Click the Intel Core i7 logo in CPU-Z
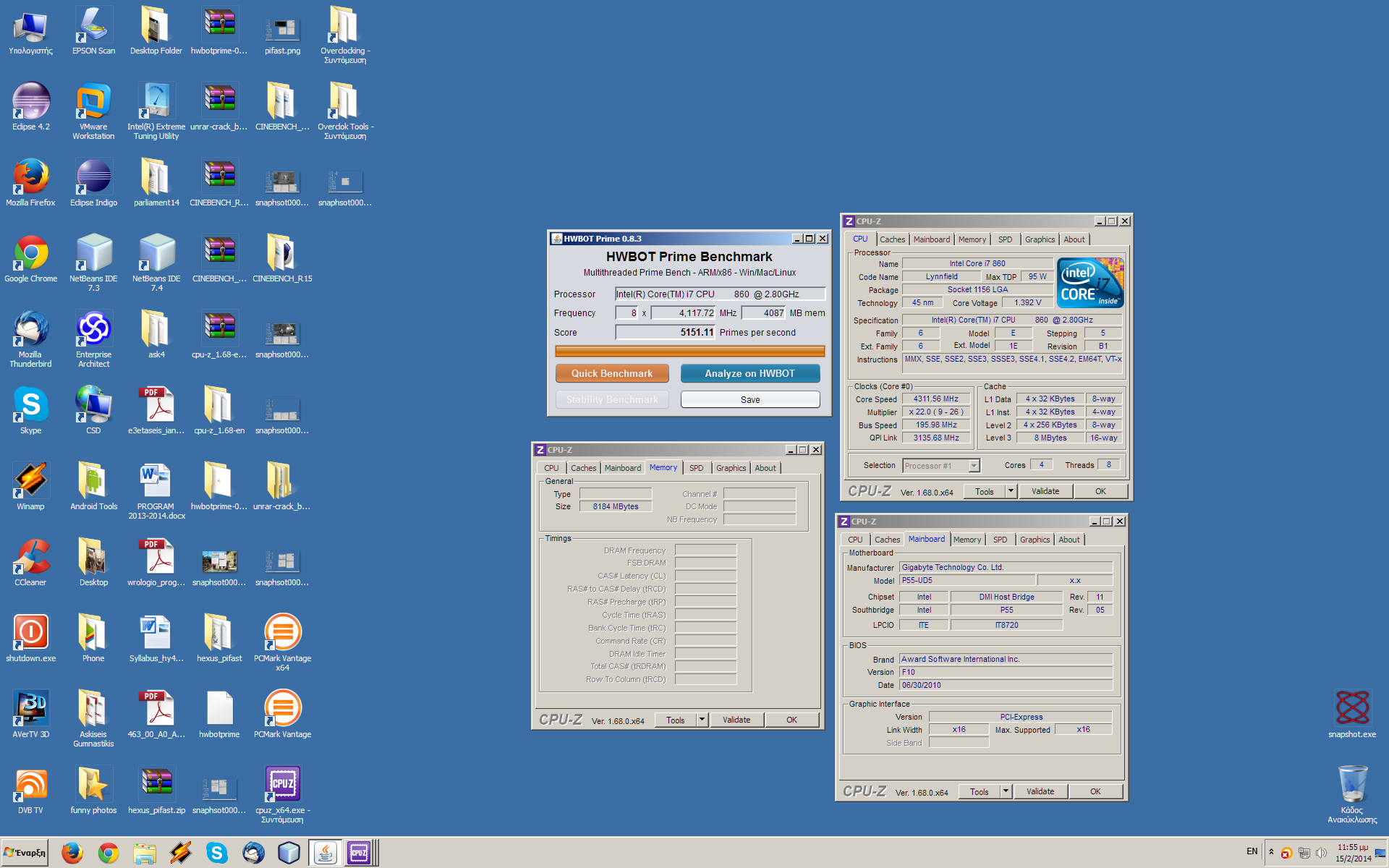The width and height of the screenshot is (1389, 868). click(x=1090, y=283)
